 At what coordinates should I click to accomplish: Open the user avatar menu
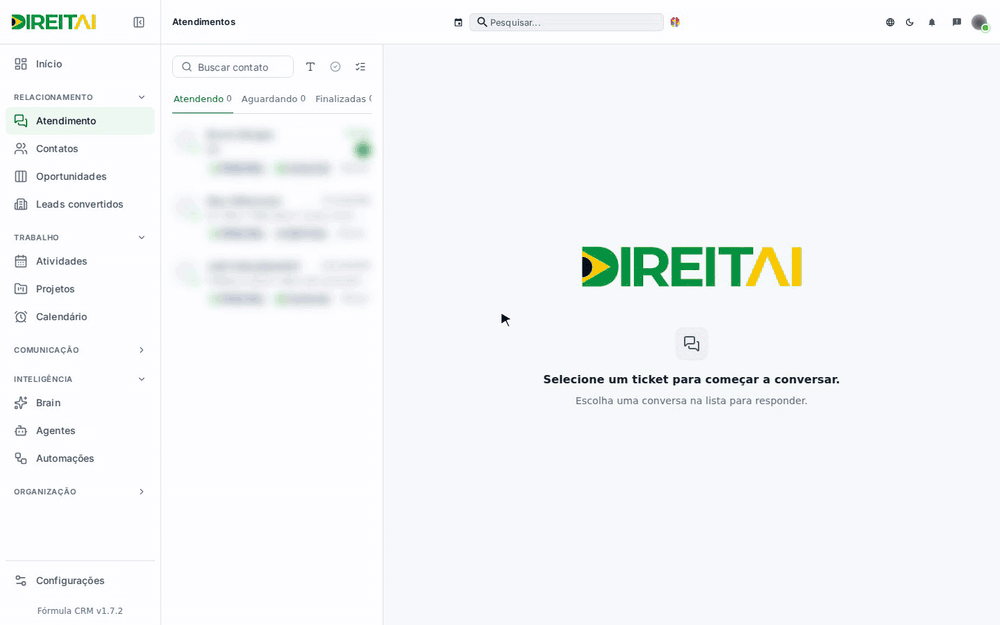click(979, 22)
